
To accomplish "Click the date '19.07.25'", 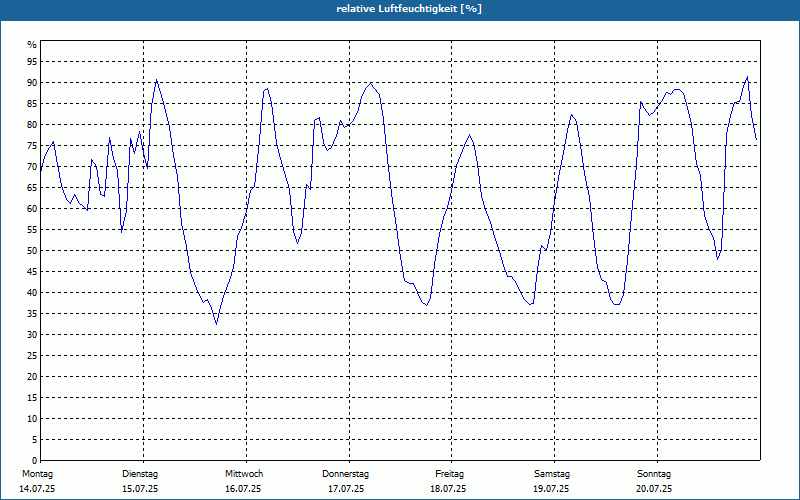I will (551, 489).
